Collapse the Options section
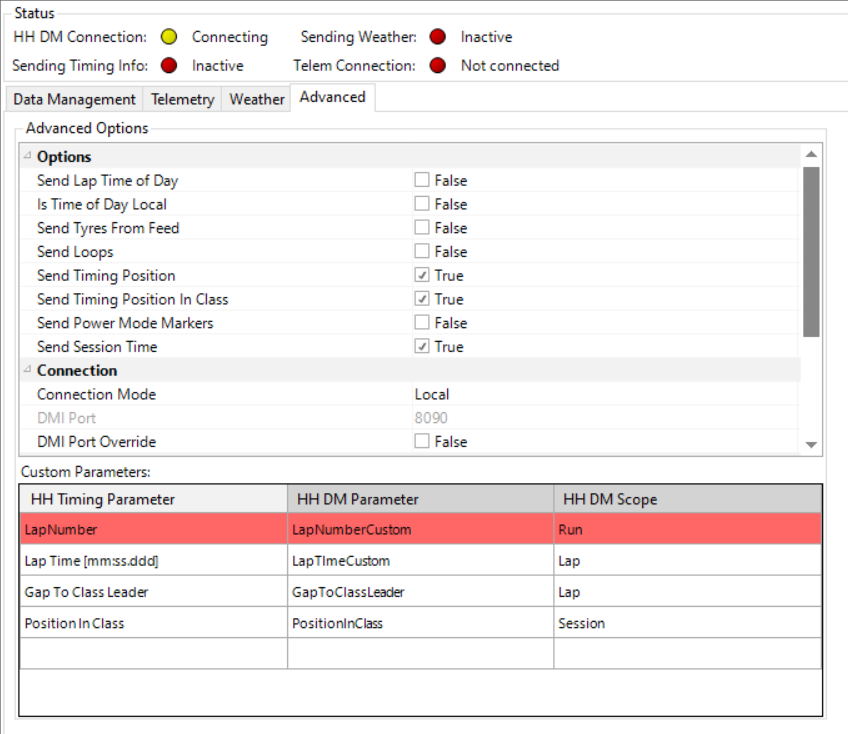Viewport: 848px width, 734px height. pos(27,157)
